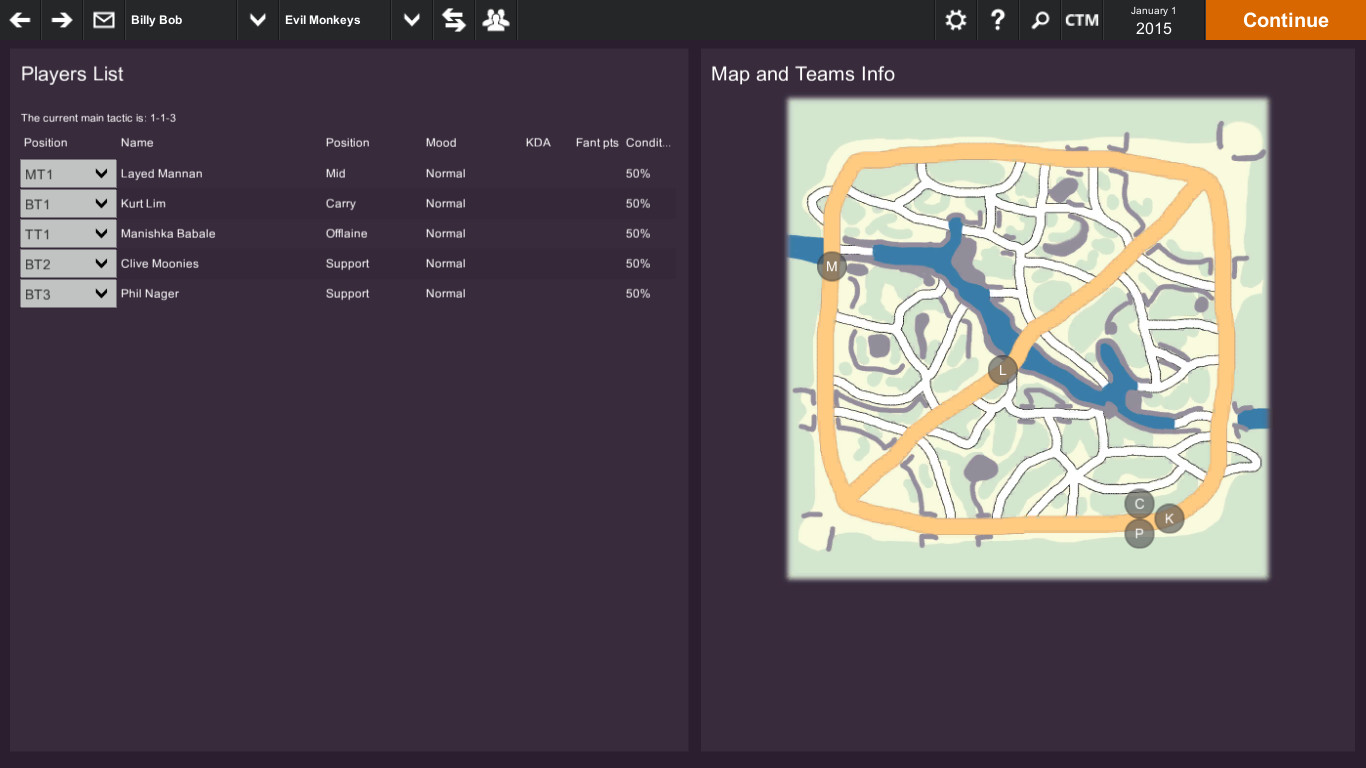Click the L marker in map center

click(x=1002, y=369)
